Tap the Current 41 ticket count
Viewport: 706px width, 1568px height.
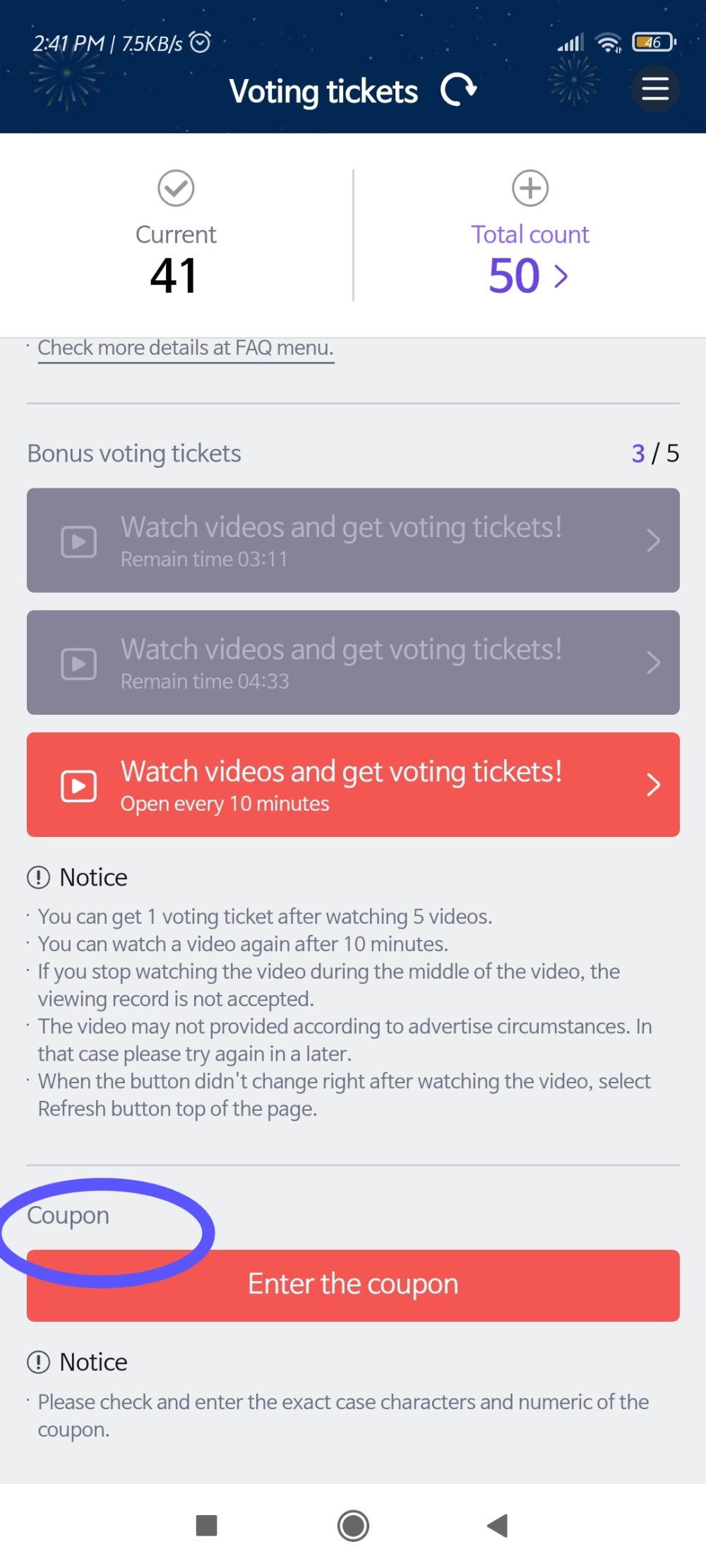(x=174, y=275)
